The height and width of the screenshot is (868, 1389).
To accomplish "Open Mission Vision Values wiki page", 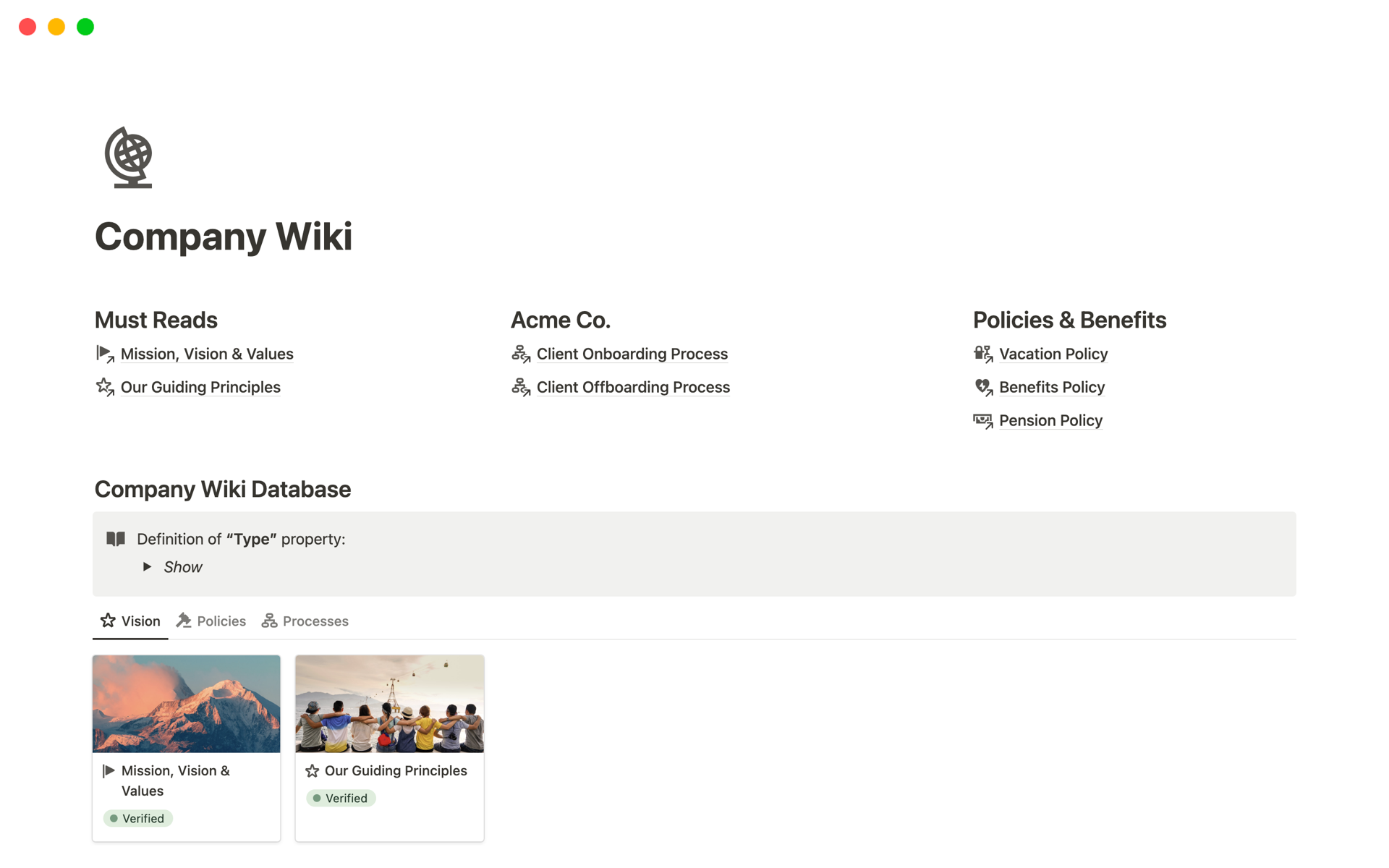I will (207, 353).
